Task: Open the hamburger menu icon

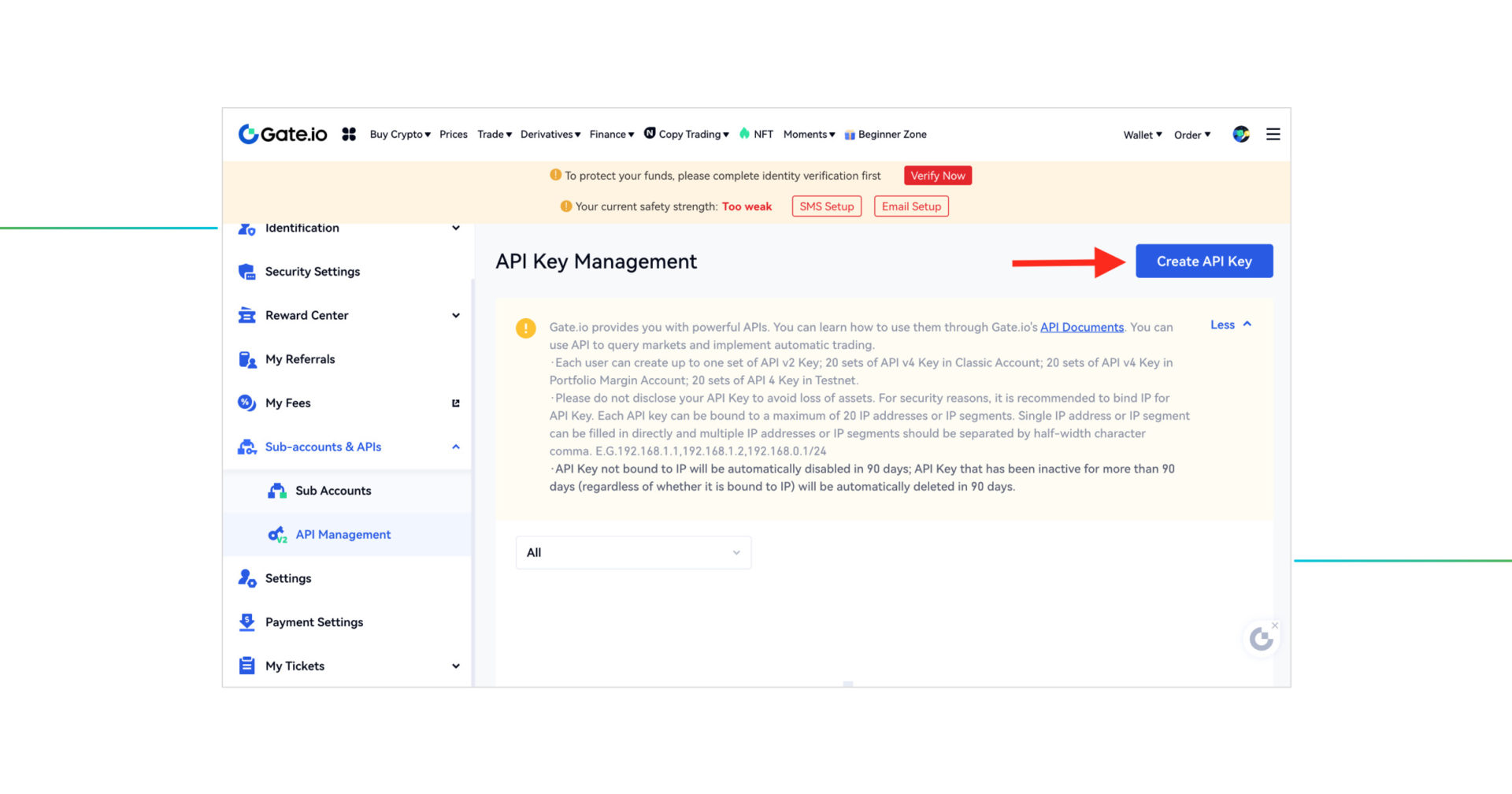Action: pyautogui.click(x=1273, y=135)
